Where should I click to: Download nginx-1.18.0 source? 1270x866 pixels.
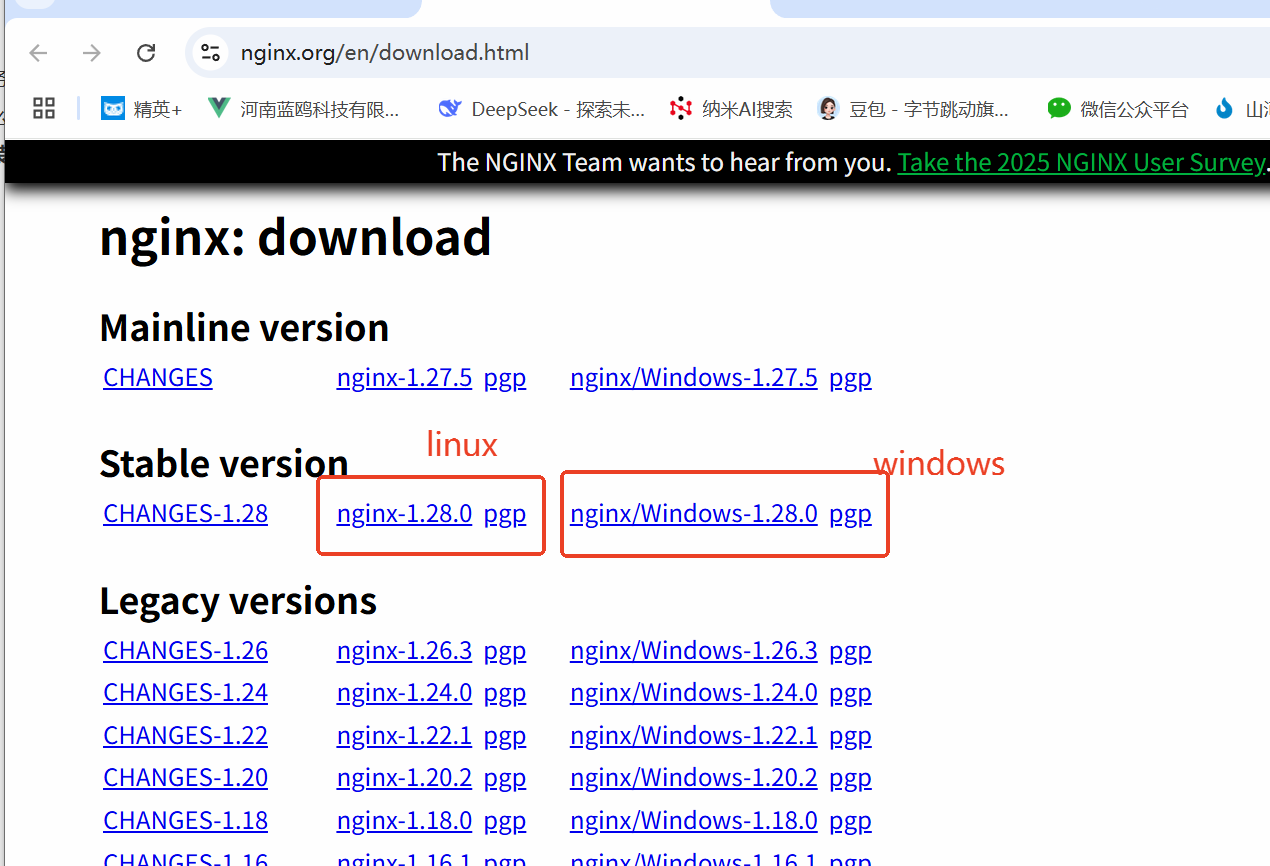[x=404, y=821]
